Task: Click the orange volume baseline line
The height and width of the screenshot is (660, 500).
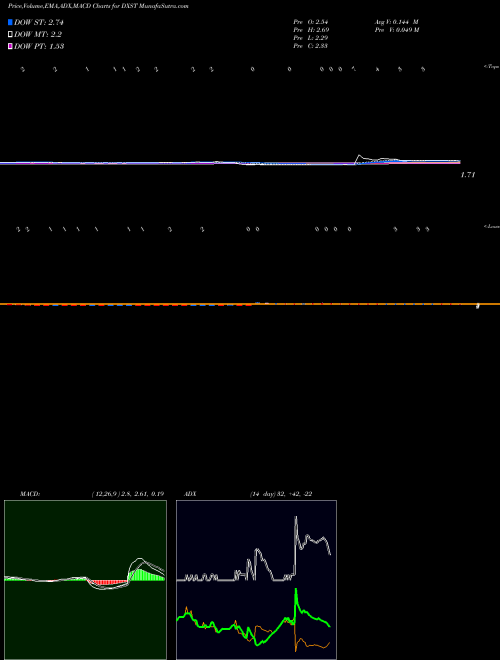Action: (x=250, y=304)
